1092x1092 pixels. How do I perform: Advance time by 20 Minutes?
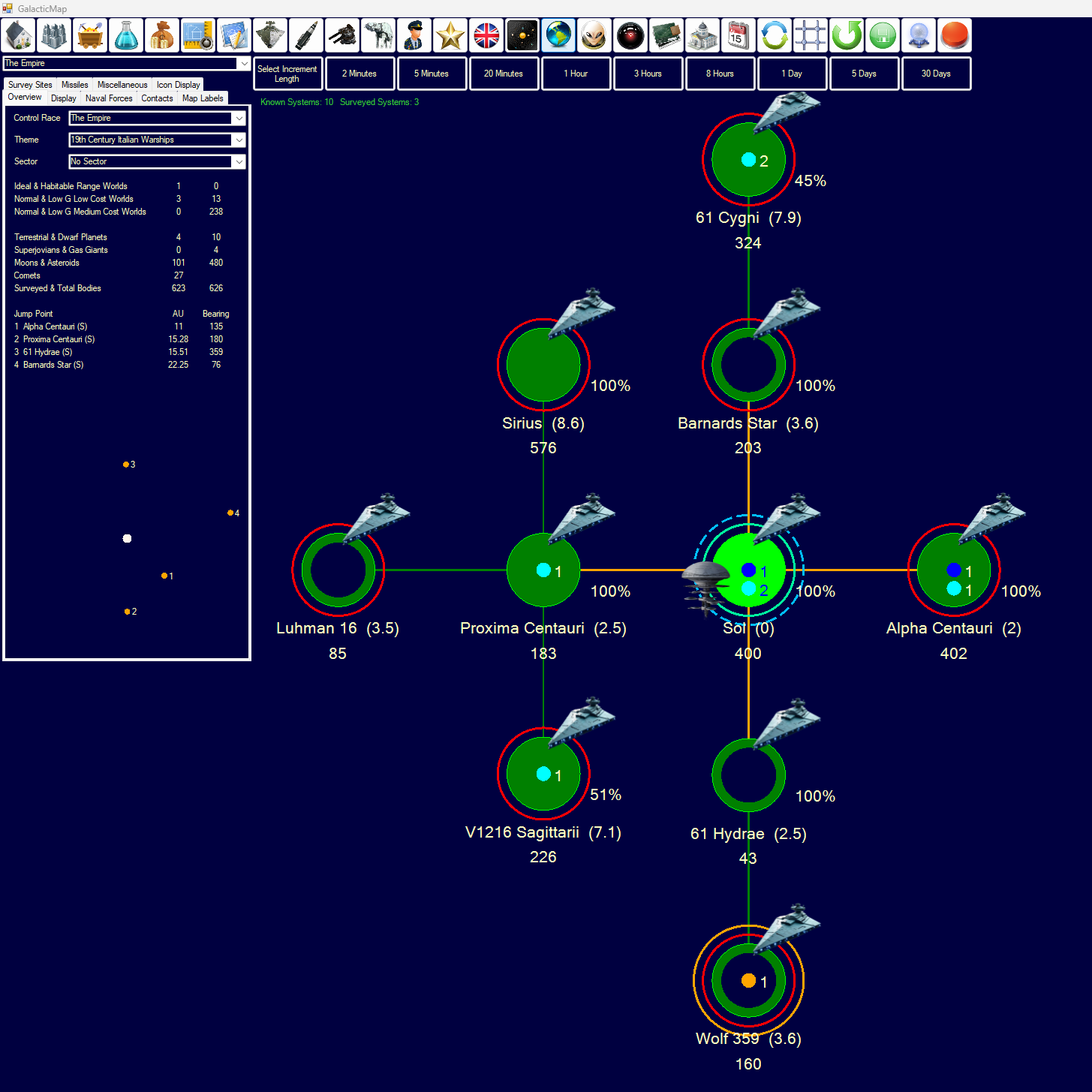tap(504, 74)
